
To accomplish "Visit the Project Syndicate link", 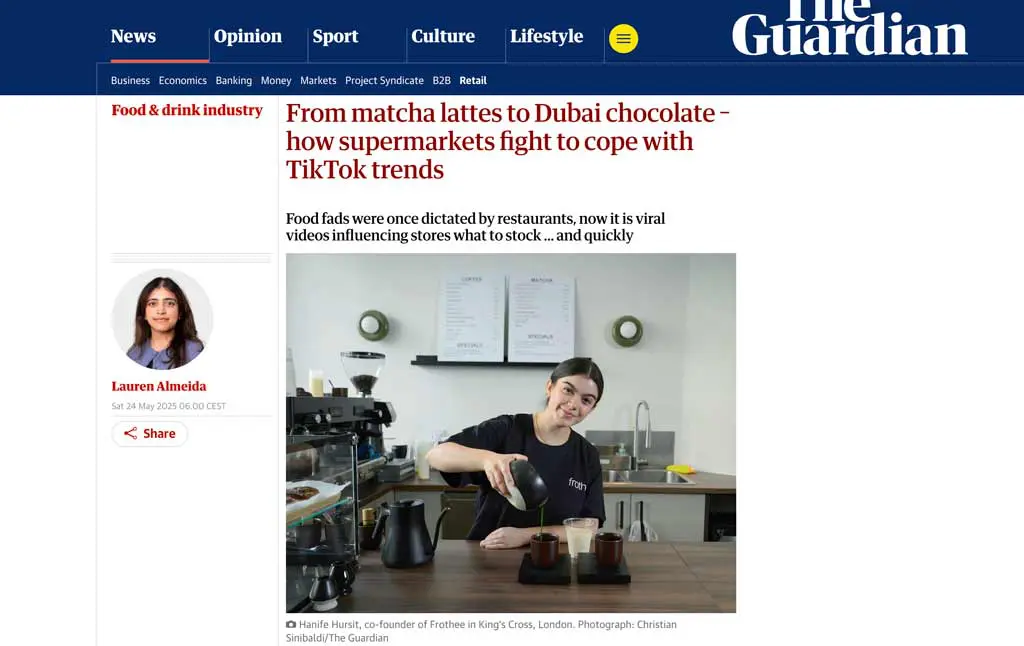I will click(x=384, y=80).
